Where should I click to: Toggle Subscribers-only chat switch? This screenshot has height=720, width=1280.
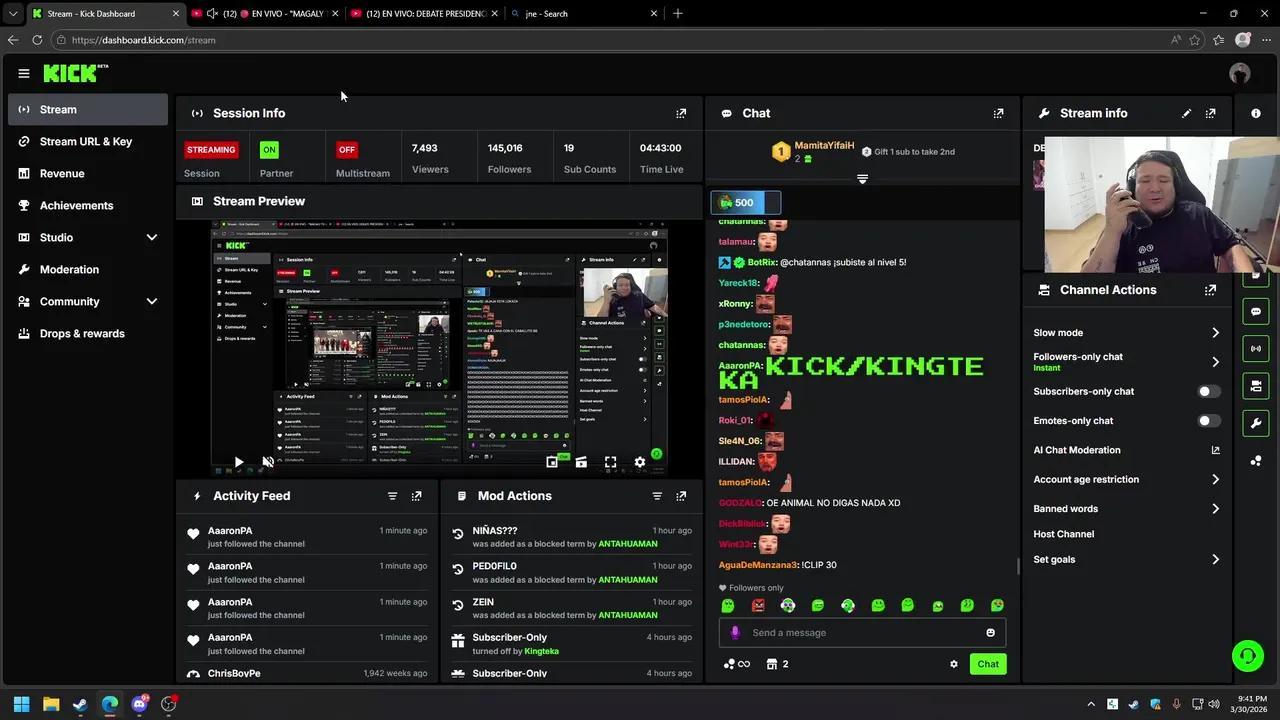pyautogui.click(x=1209, y=392)
